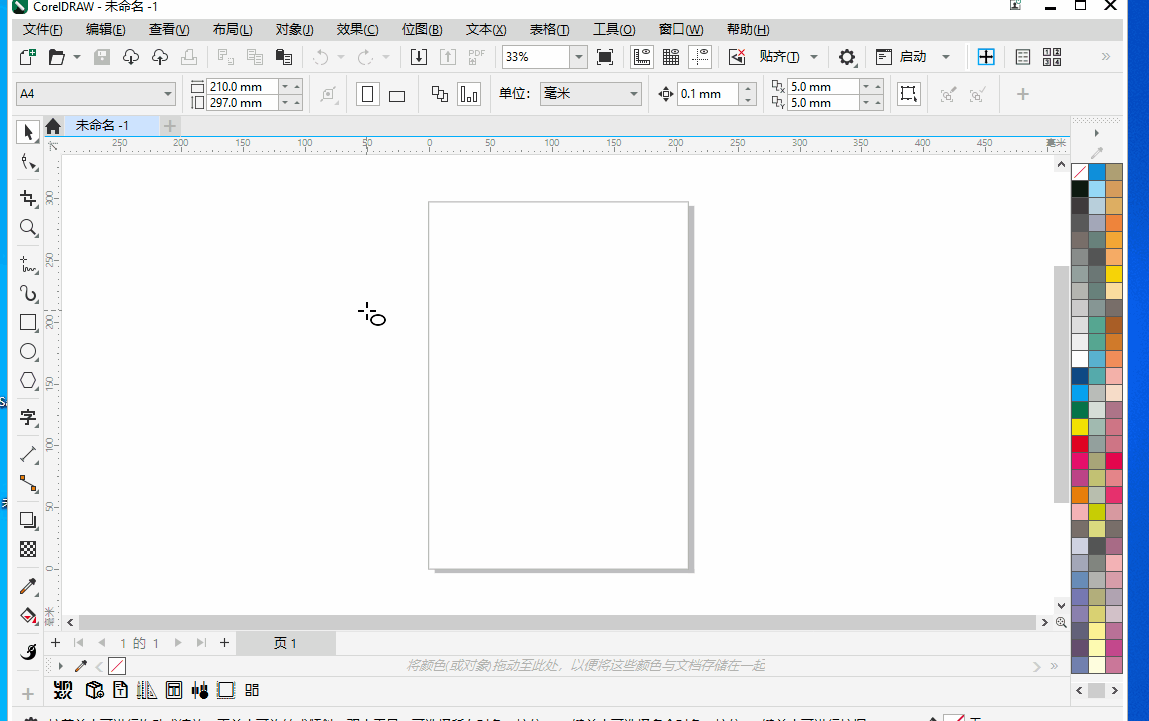Open the 效果 (Effects) menu
1149x721 pixels.
tap(357, 30)
